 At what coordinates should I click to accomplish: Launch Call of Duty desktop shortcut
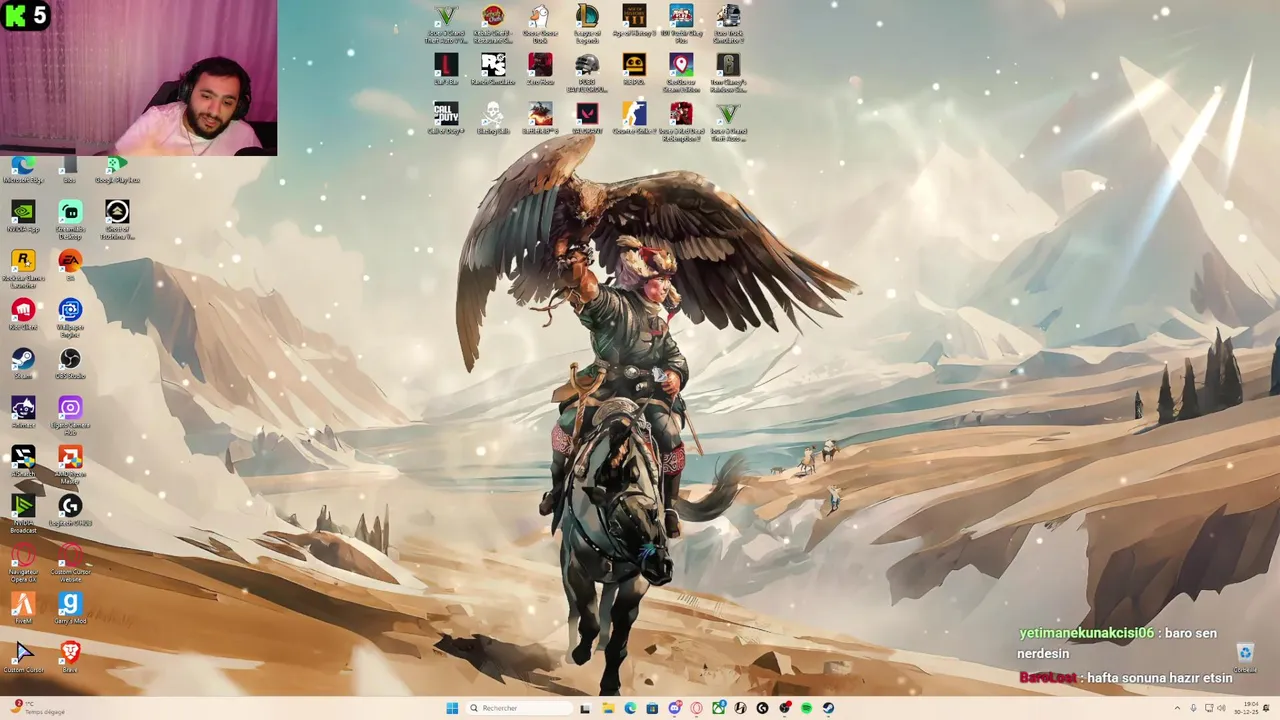tap(446, 118)
